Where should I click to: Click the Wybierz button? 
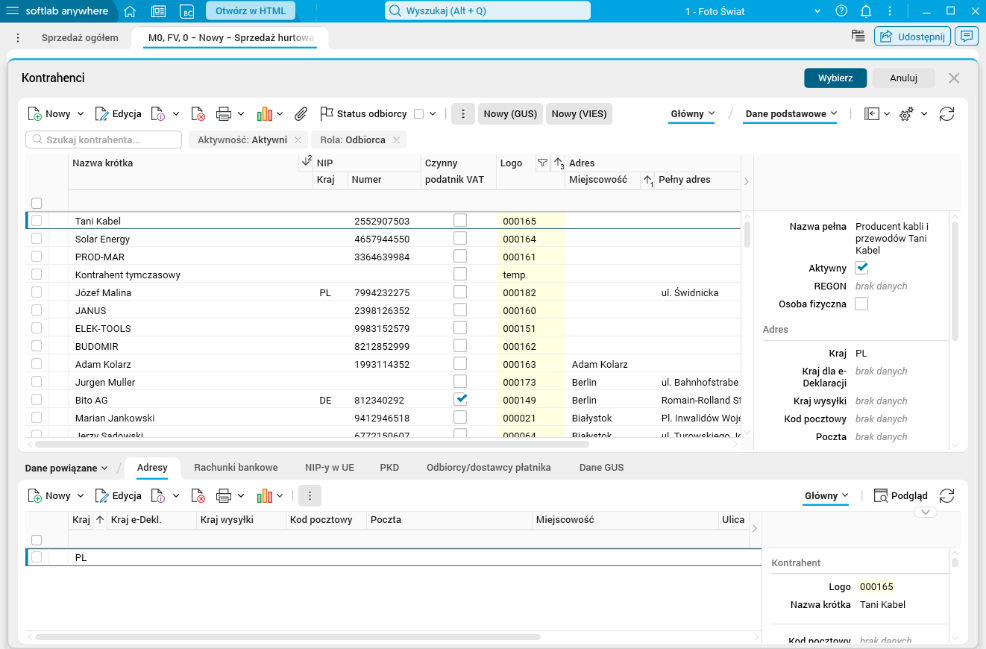pos(835,78)
